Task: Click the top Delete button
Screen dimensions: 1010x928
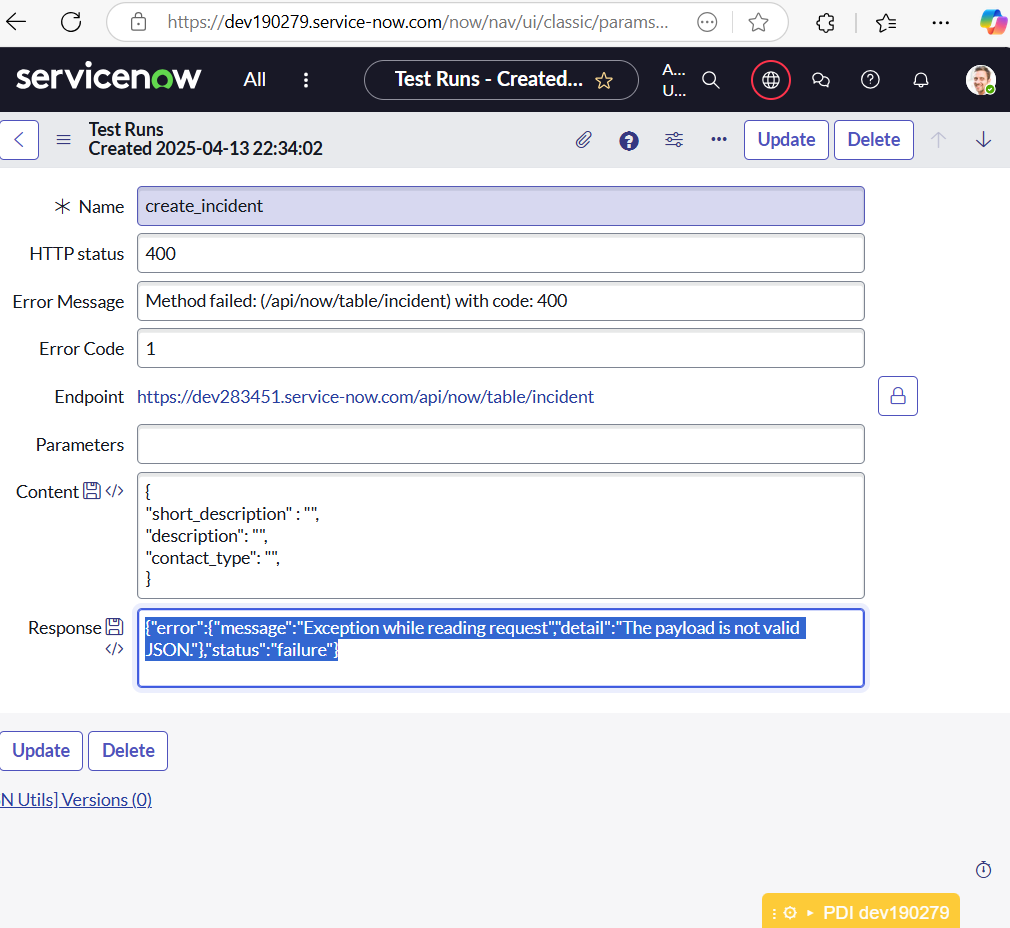Action: (x=873, y=140)
